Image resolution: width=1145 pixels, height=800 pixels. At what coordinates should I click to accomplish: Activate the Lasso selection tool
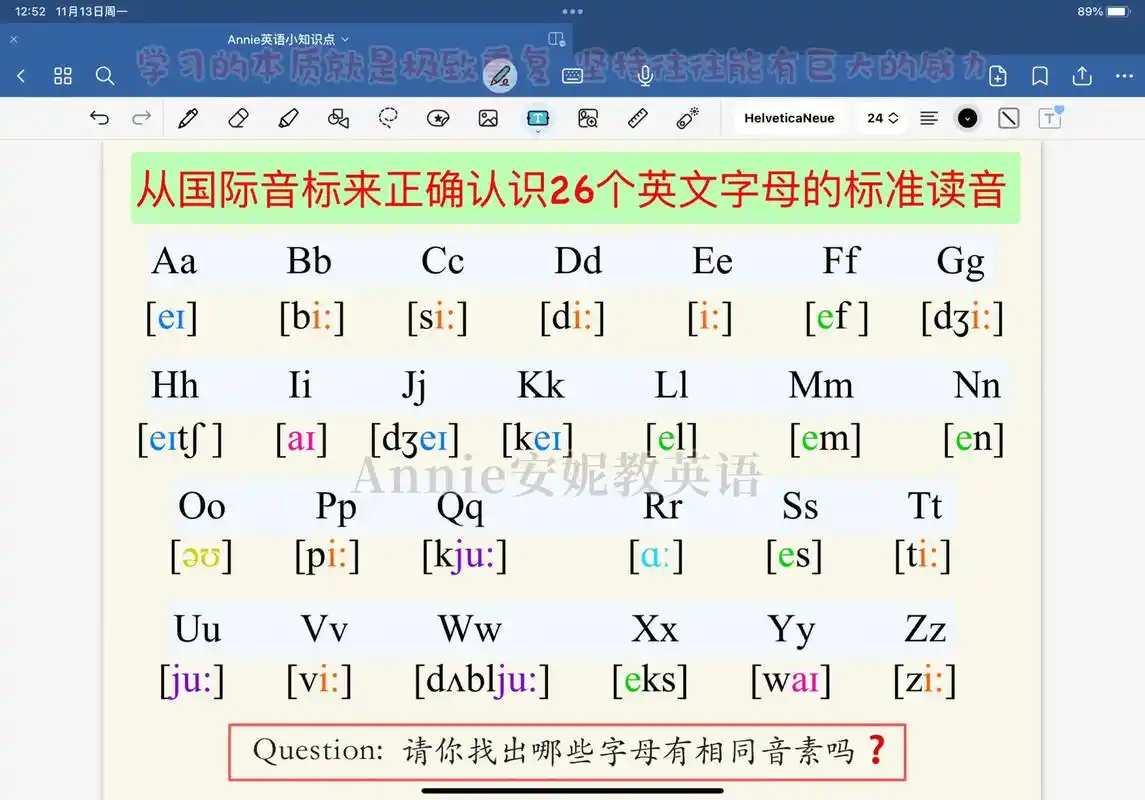[388, 118]
